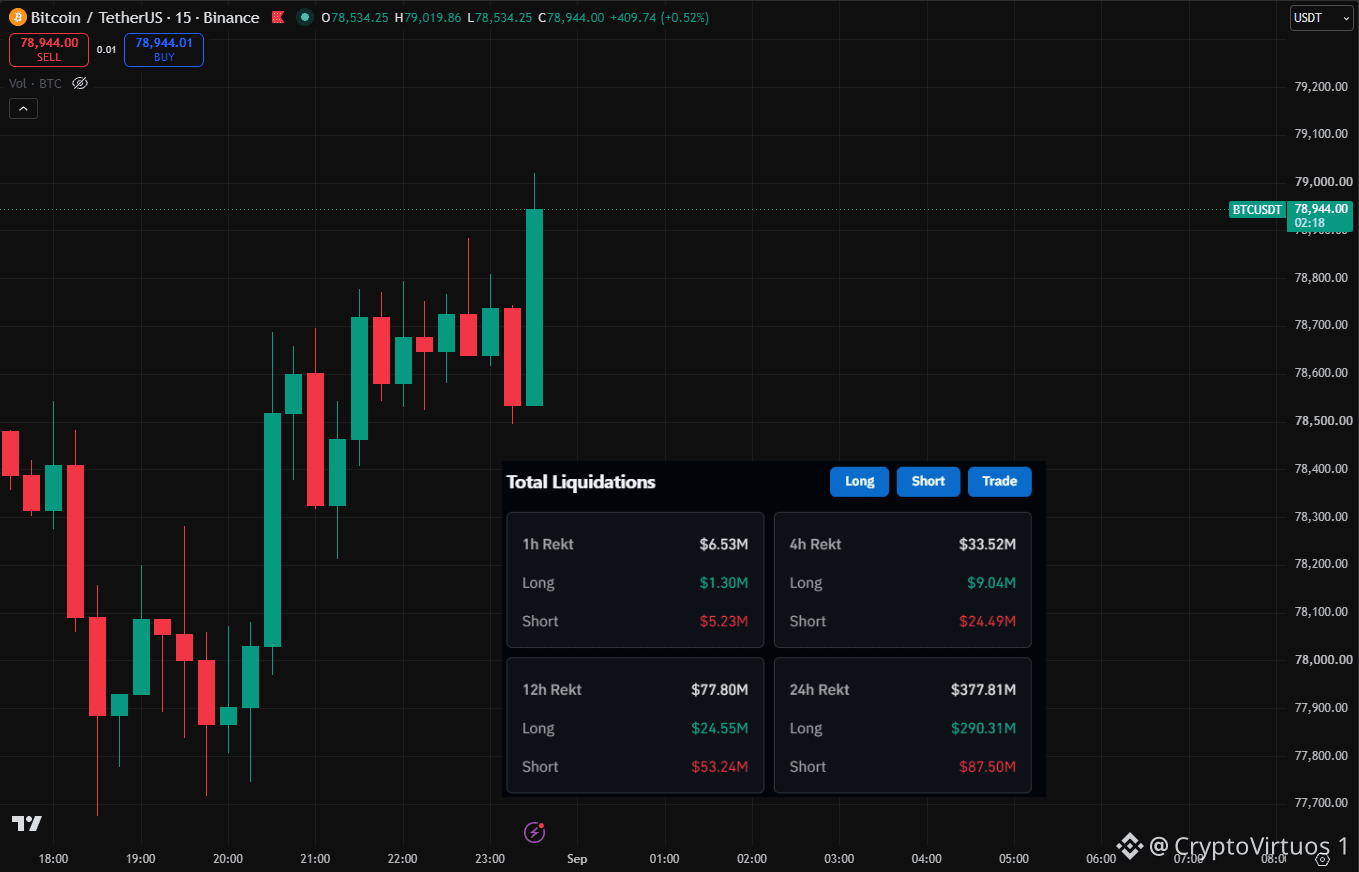
Task: Select the Short liquidations tab
Action: click(x=928, y=482)
